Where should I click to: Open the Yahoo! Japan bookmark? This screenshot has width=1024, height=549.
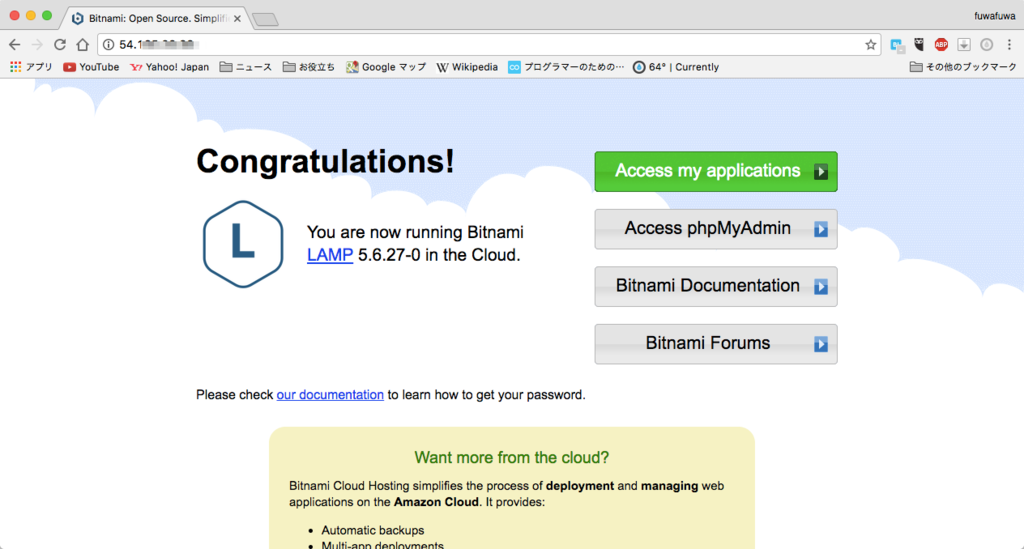point(169,67)
